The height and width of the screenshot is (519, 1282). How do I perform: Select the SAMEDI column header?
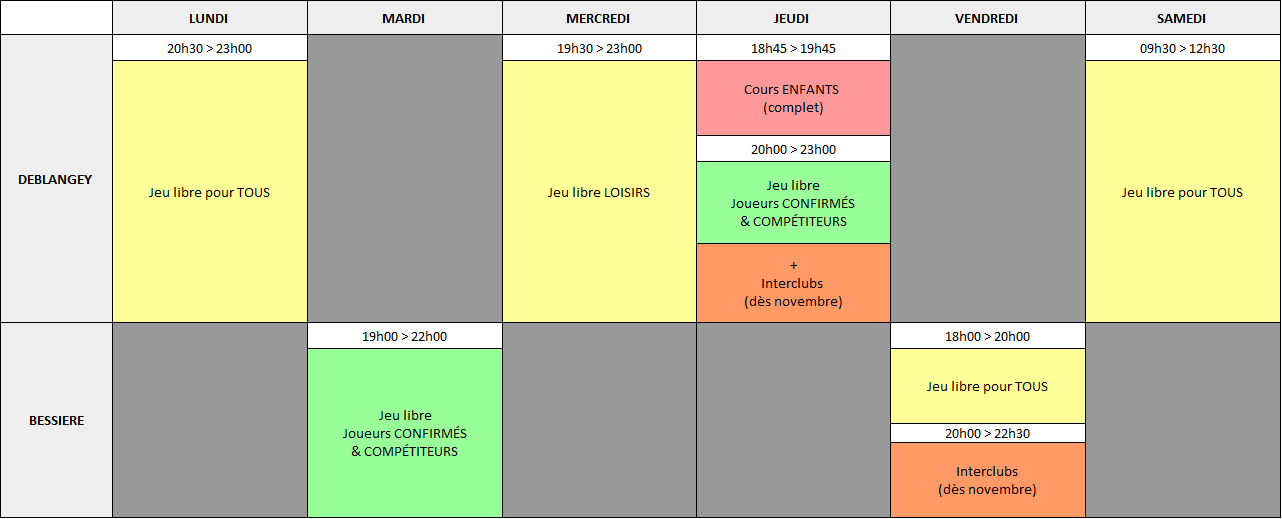[x=1182, y=18]
